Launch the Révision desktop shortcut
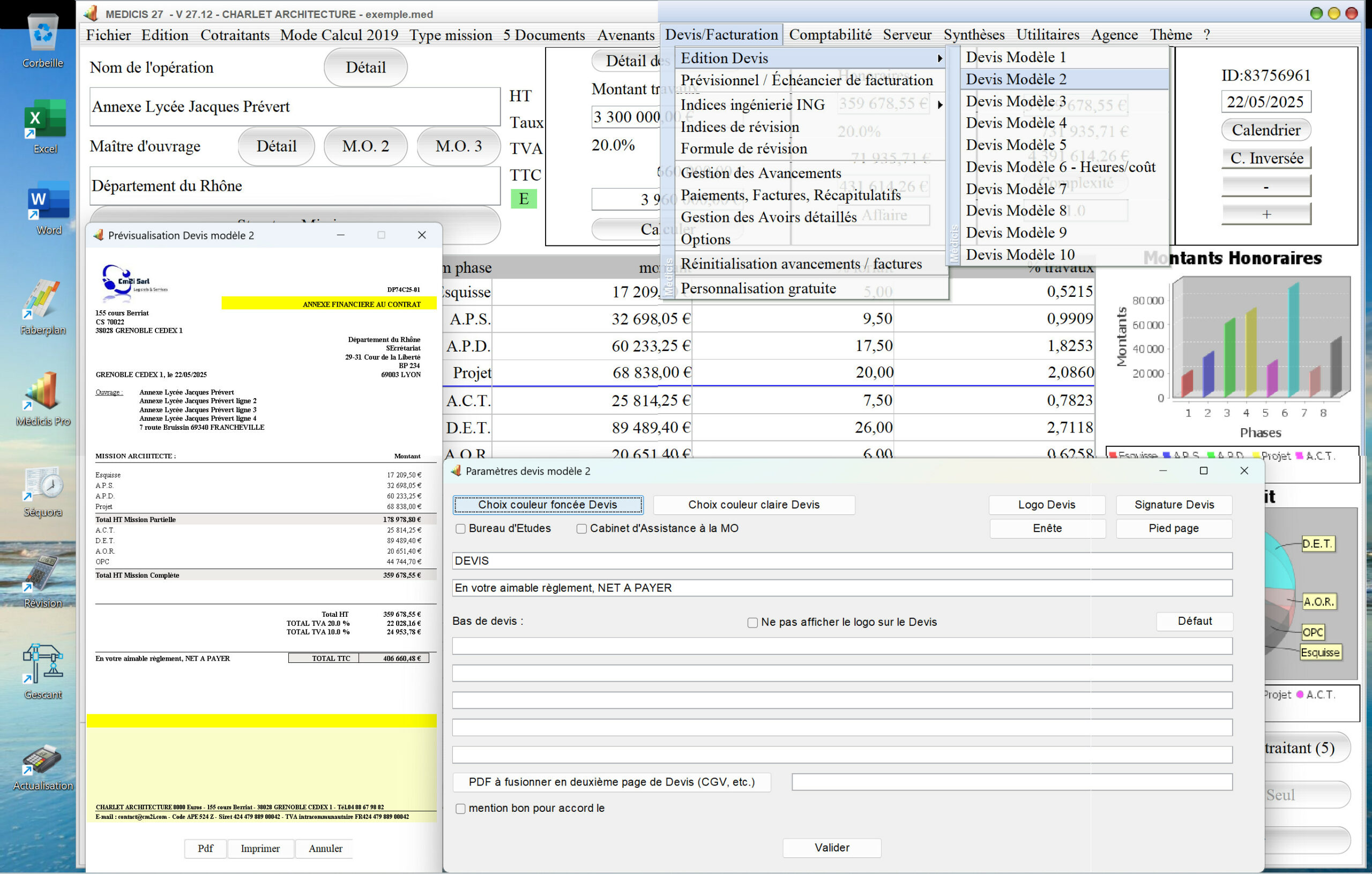Image resolution: width=1372 pixels, height=874 pixels. [43, 581]
